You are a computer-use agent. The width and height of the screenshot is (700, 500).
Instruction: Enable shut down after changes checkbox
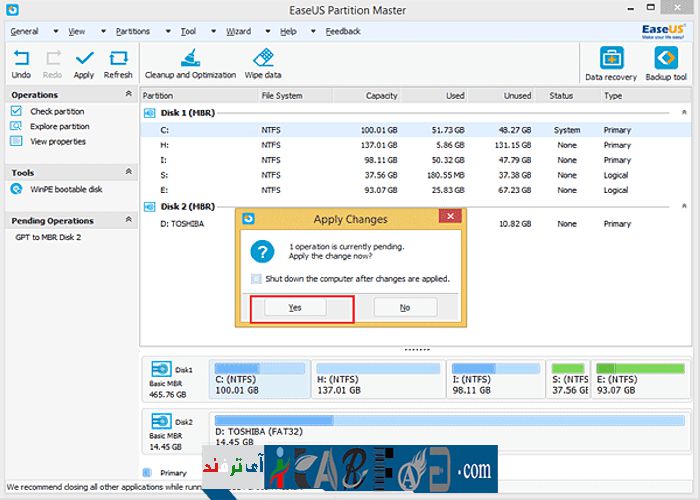click(x=257, y=279)
